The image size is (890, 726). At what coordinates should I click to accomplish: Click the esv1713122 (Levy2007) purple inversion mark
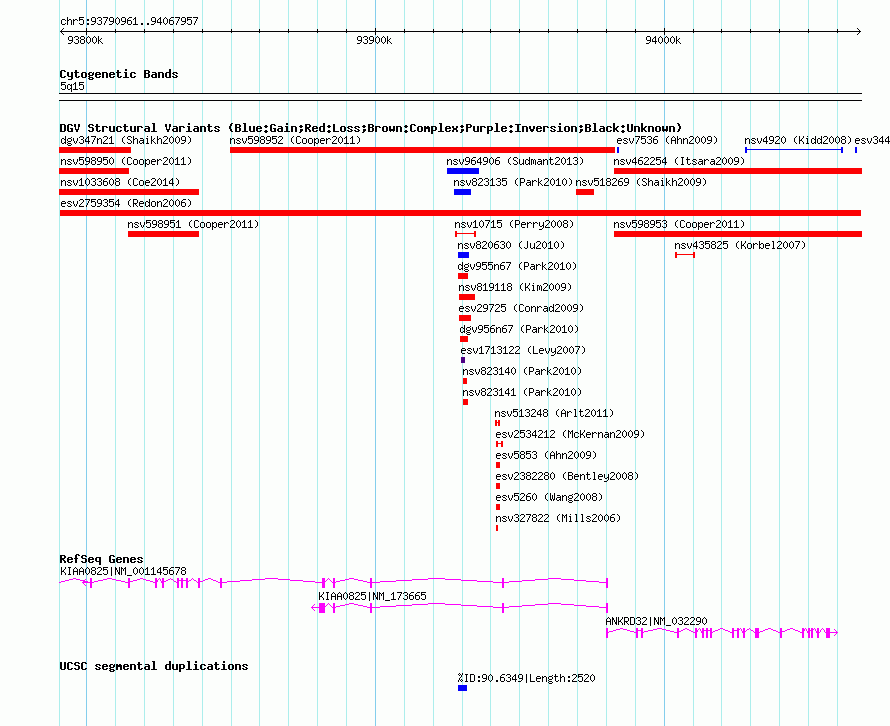[463, 360]
